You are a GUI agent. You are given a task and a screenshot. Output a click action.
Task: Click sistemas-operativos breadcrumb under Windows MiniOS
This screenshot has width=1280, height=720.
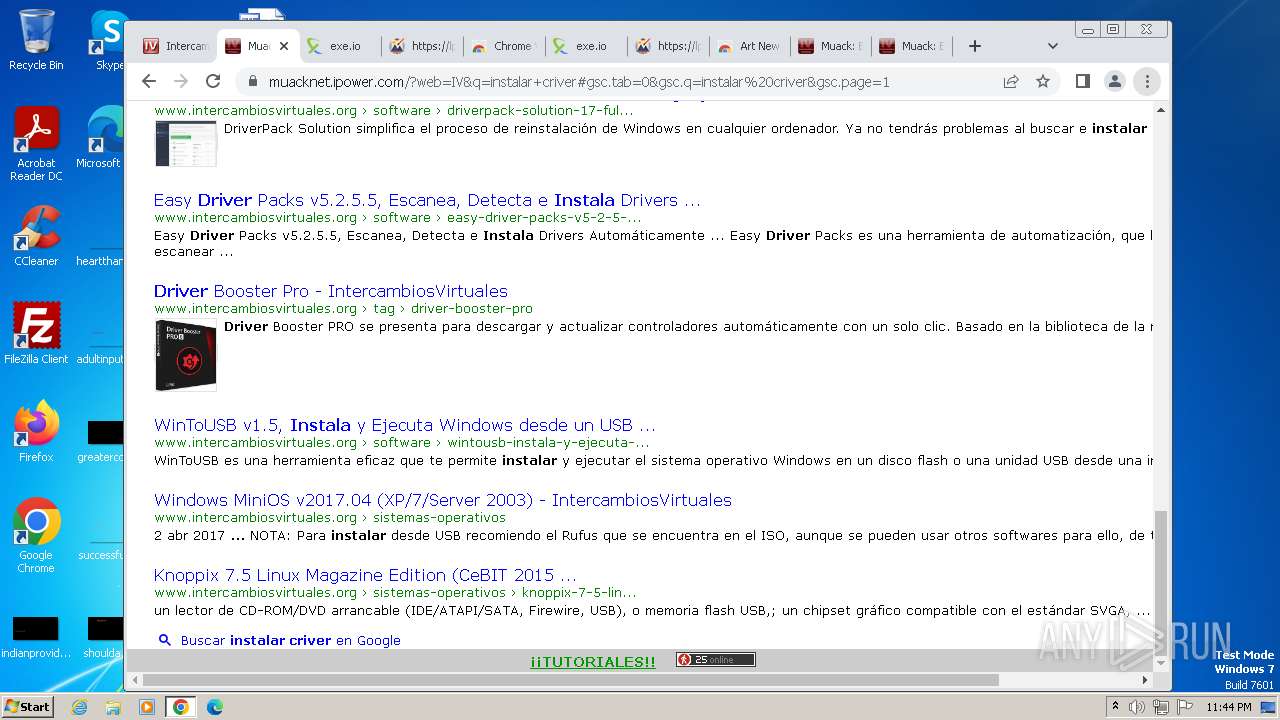click(439, 518)
